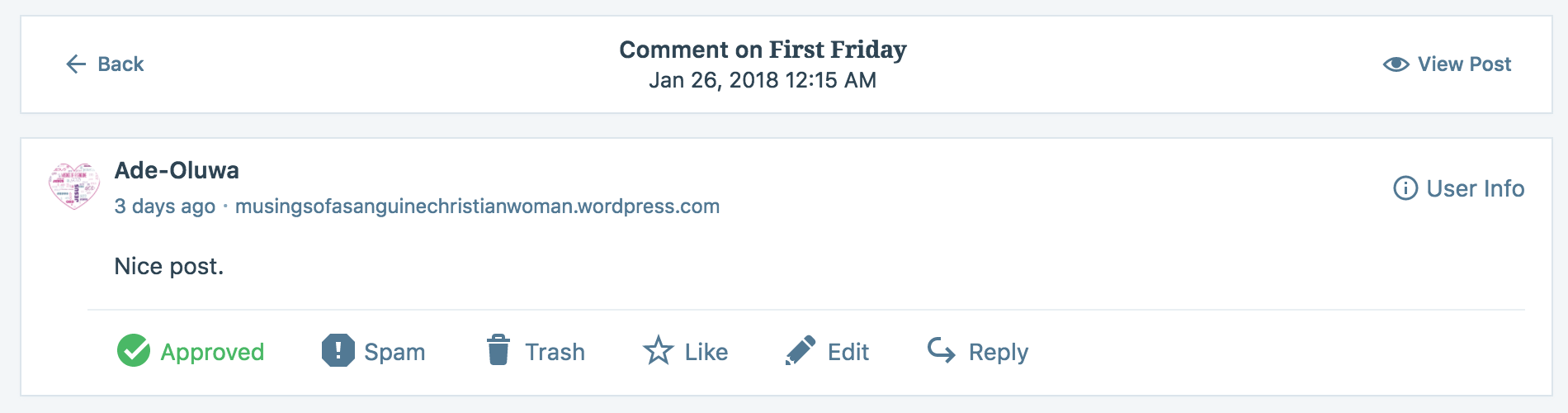1568x413 pixels.
Task: Click the User Info circle icon
Action: 1405,188
